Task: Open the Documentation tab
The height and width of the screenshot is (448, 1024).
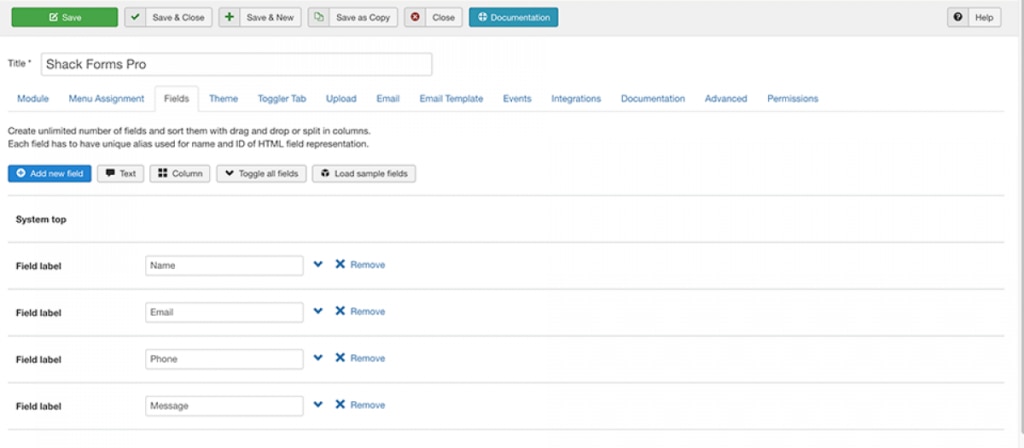Action: (653, 99)
